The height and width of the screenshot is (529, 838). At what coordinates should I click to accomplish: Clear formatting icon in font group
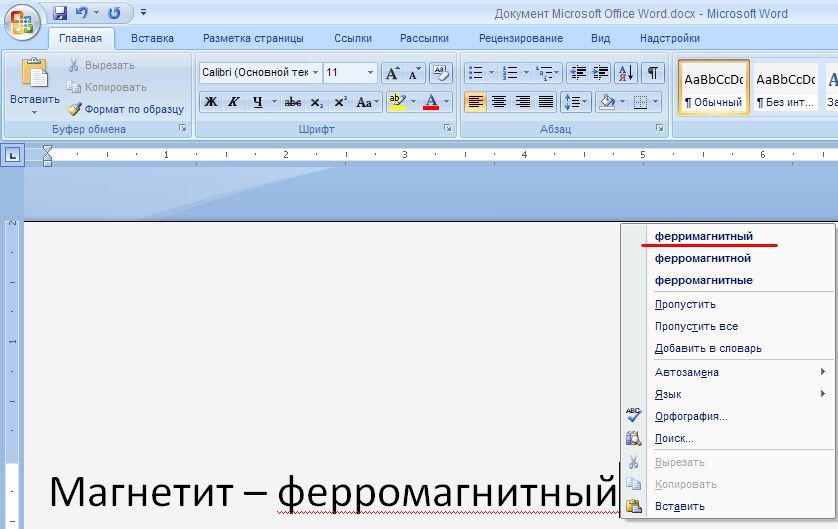440,73
